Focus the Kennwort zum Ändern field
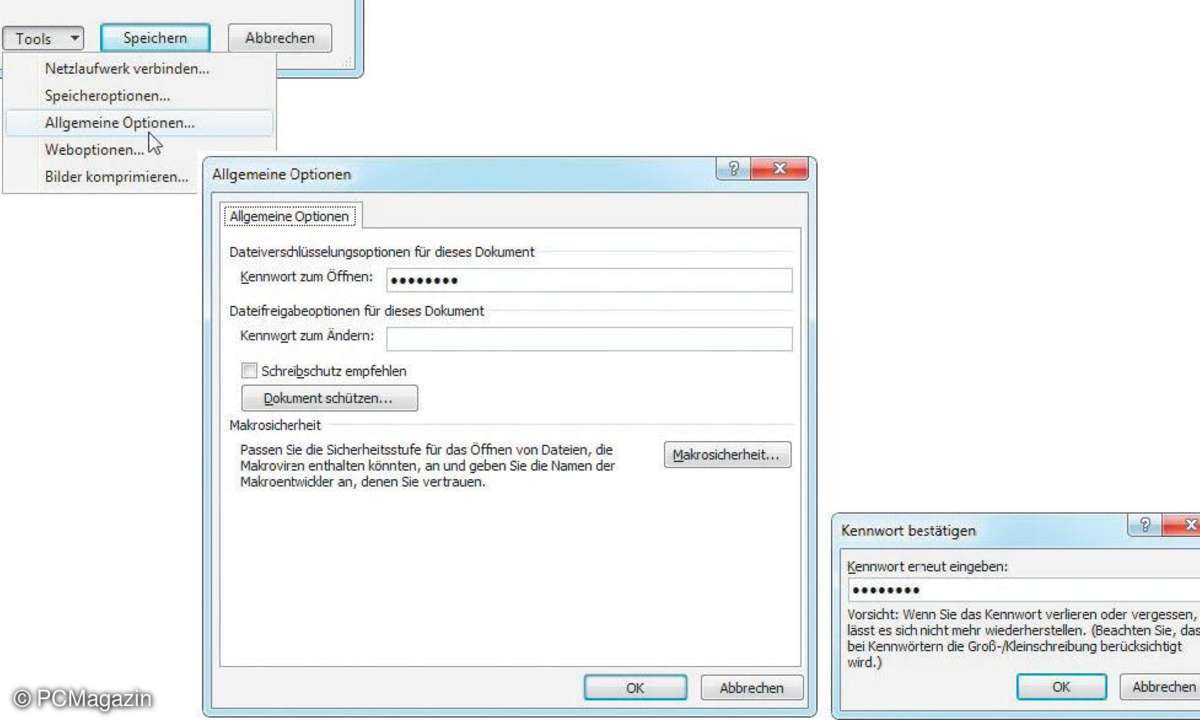 tap(589, 339)
